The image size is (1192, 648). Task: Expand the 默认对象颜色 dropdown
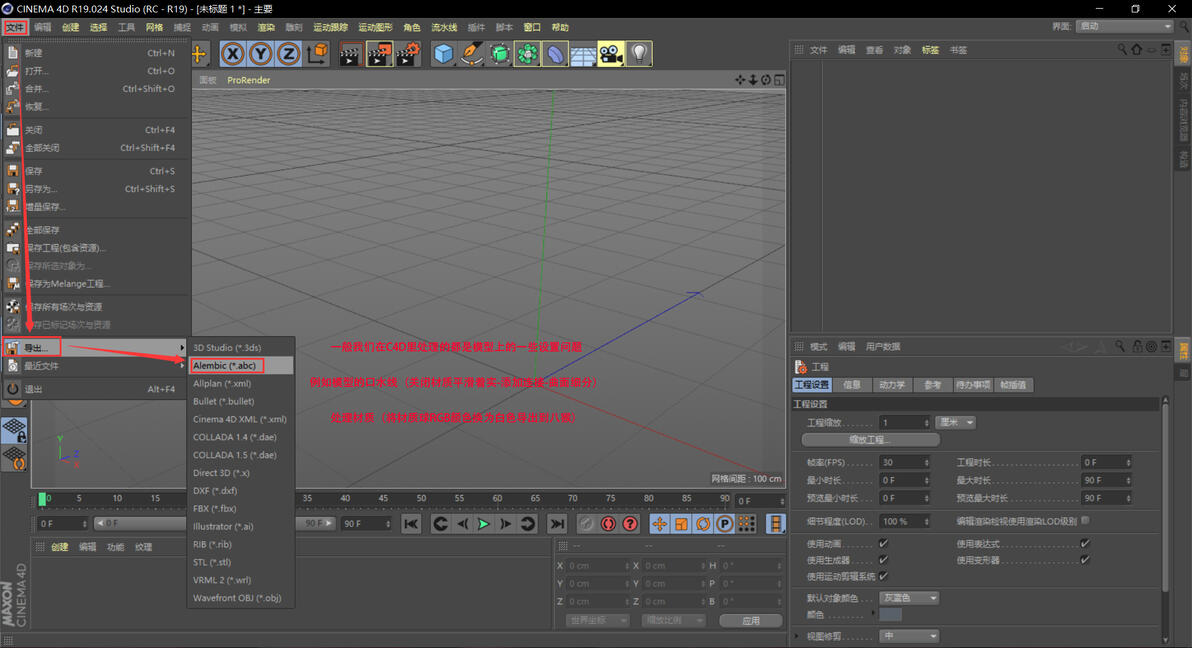pyautogui.click(x=909, y=597)
